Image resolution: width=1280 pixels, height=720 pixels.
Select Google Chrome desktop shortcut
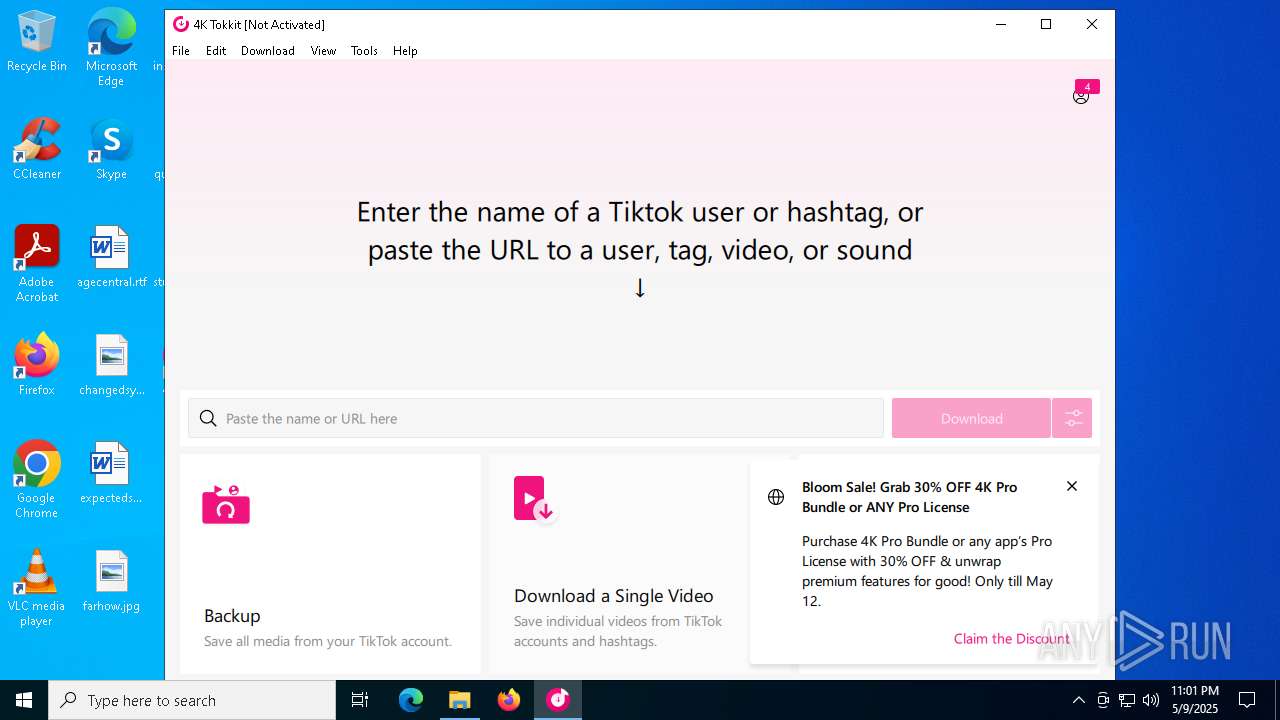point(37,480)
